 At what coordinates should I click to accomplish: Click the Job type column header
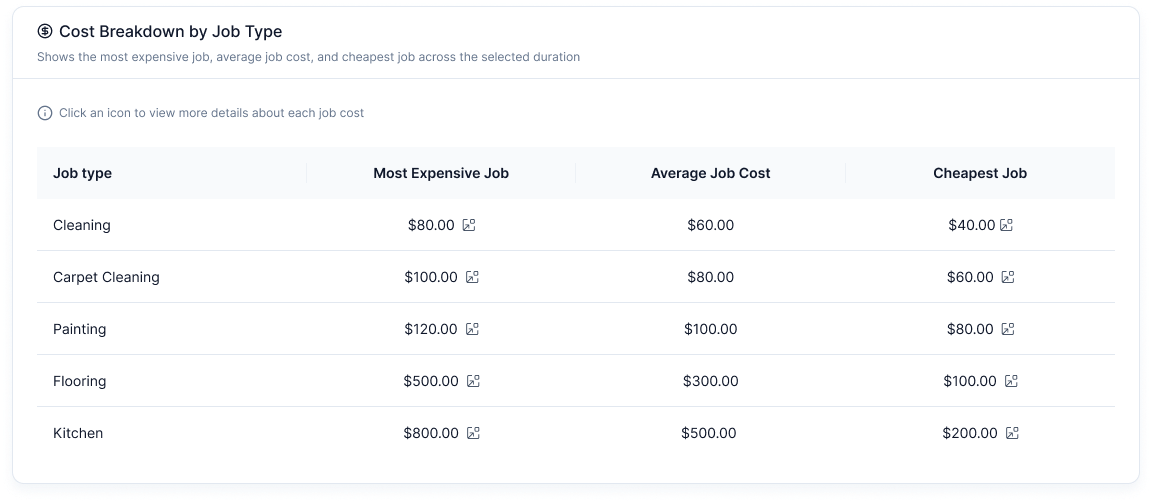coord(82,173)
